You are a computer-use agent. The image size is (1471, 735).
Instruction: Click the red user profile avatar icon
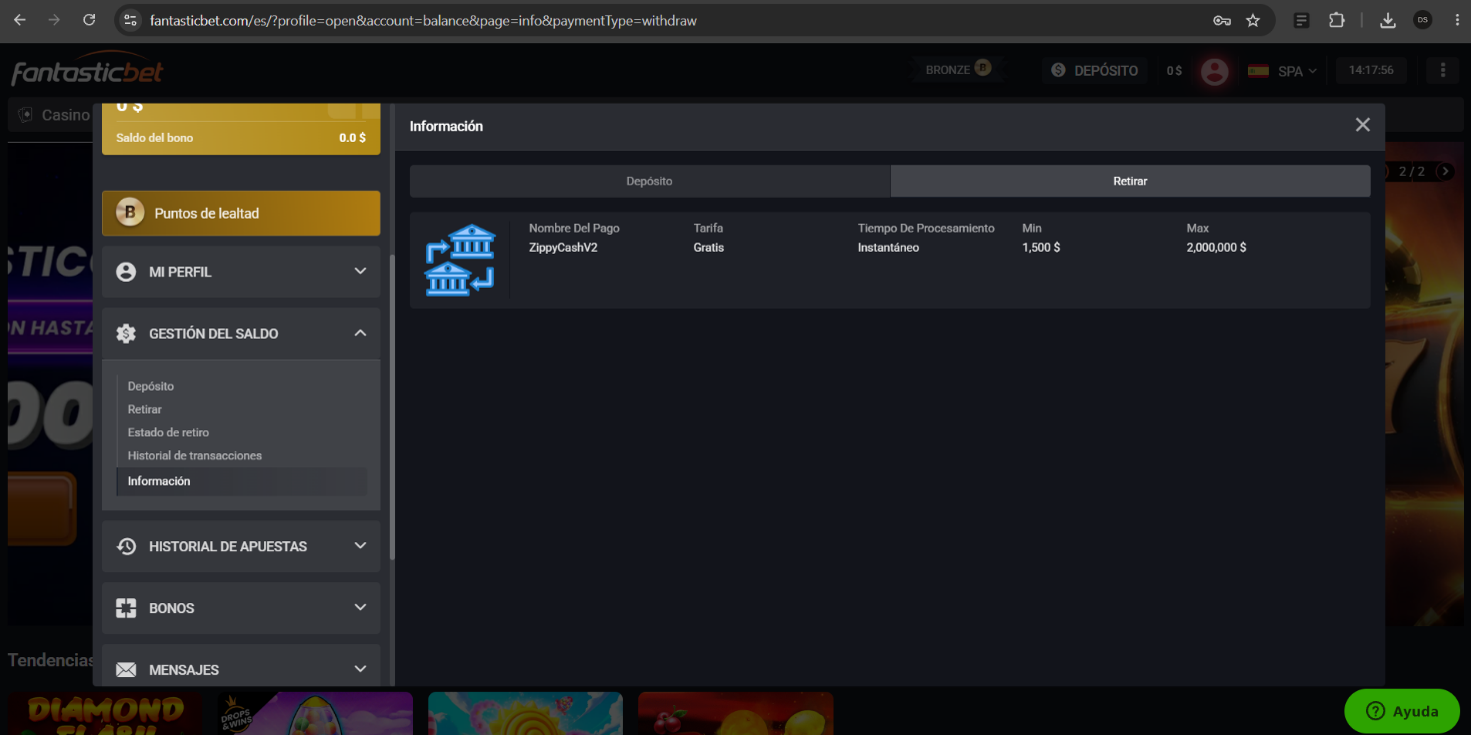(x=1214, y=71)
